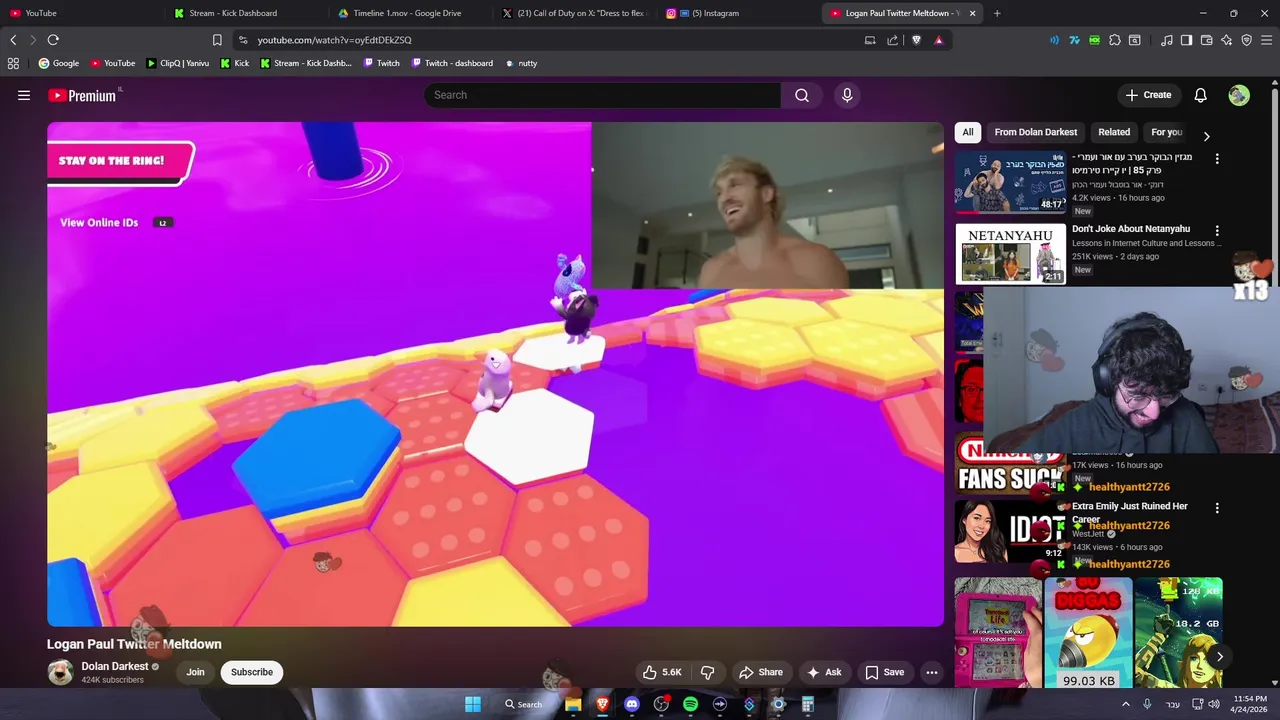Open Dolan Darkest channel avatar
This screenshot has width=1280, height=720.
pos(60,672)
